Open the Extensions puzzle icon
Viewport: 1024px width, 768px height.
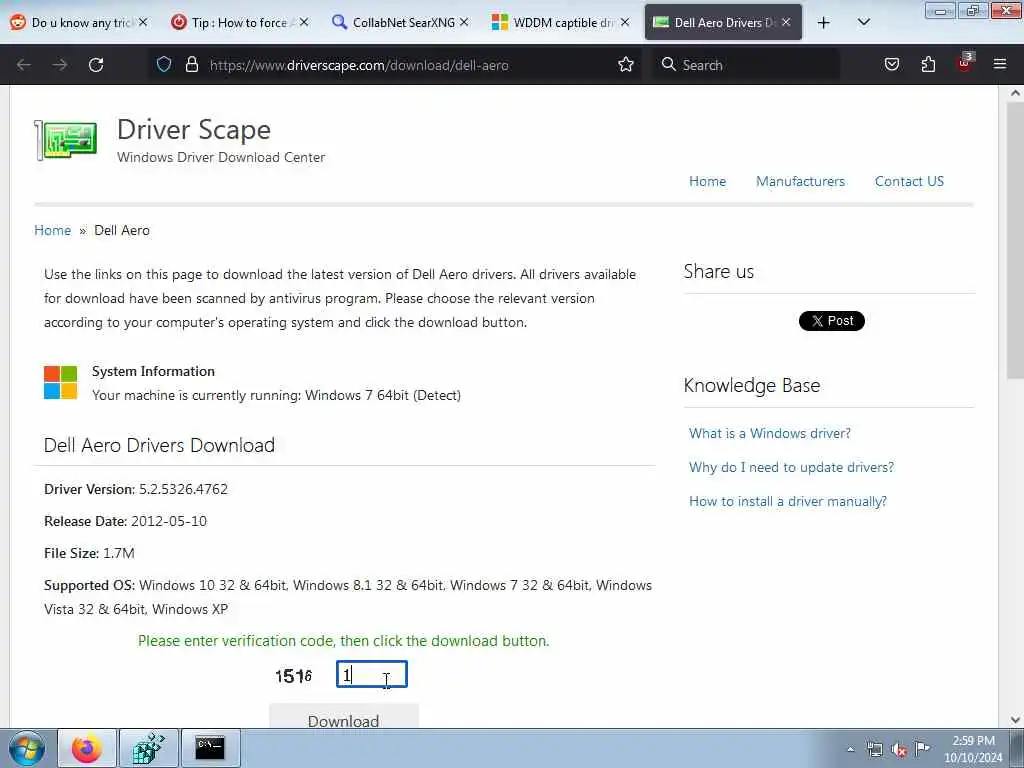[928, 64]
